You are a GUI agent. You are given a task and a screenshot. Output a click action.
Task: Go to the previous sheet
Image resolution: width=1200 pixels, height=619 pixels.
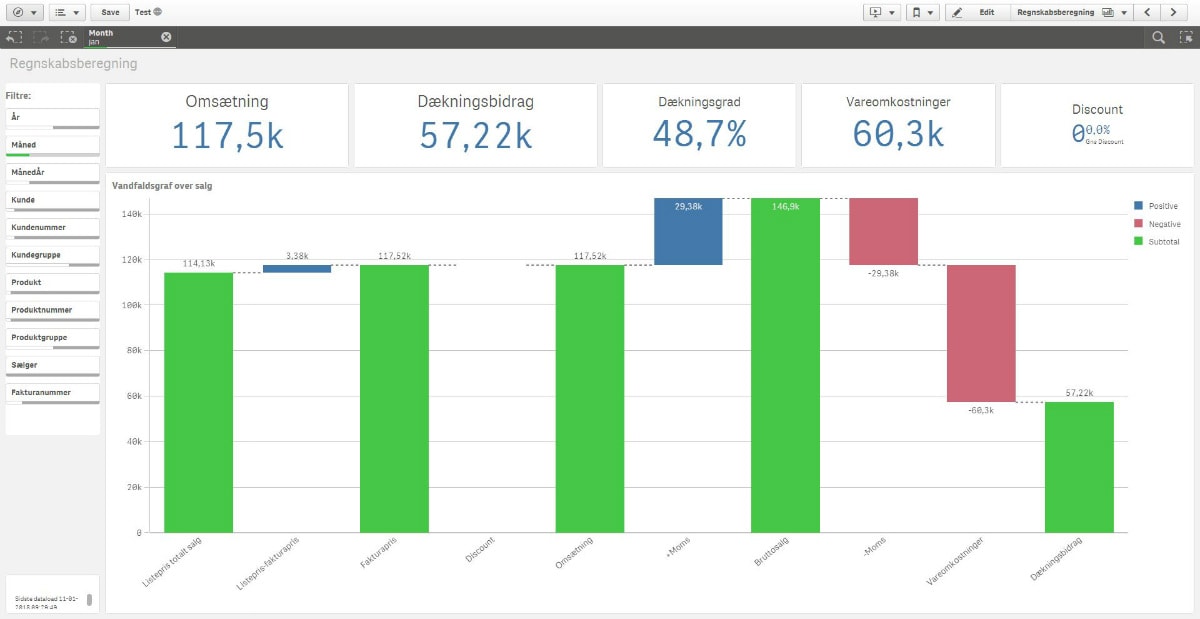click(x=1147, y=12)
